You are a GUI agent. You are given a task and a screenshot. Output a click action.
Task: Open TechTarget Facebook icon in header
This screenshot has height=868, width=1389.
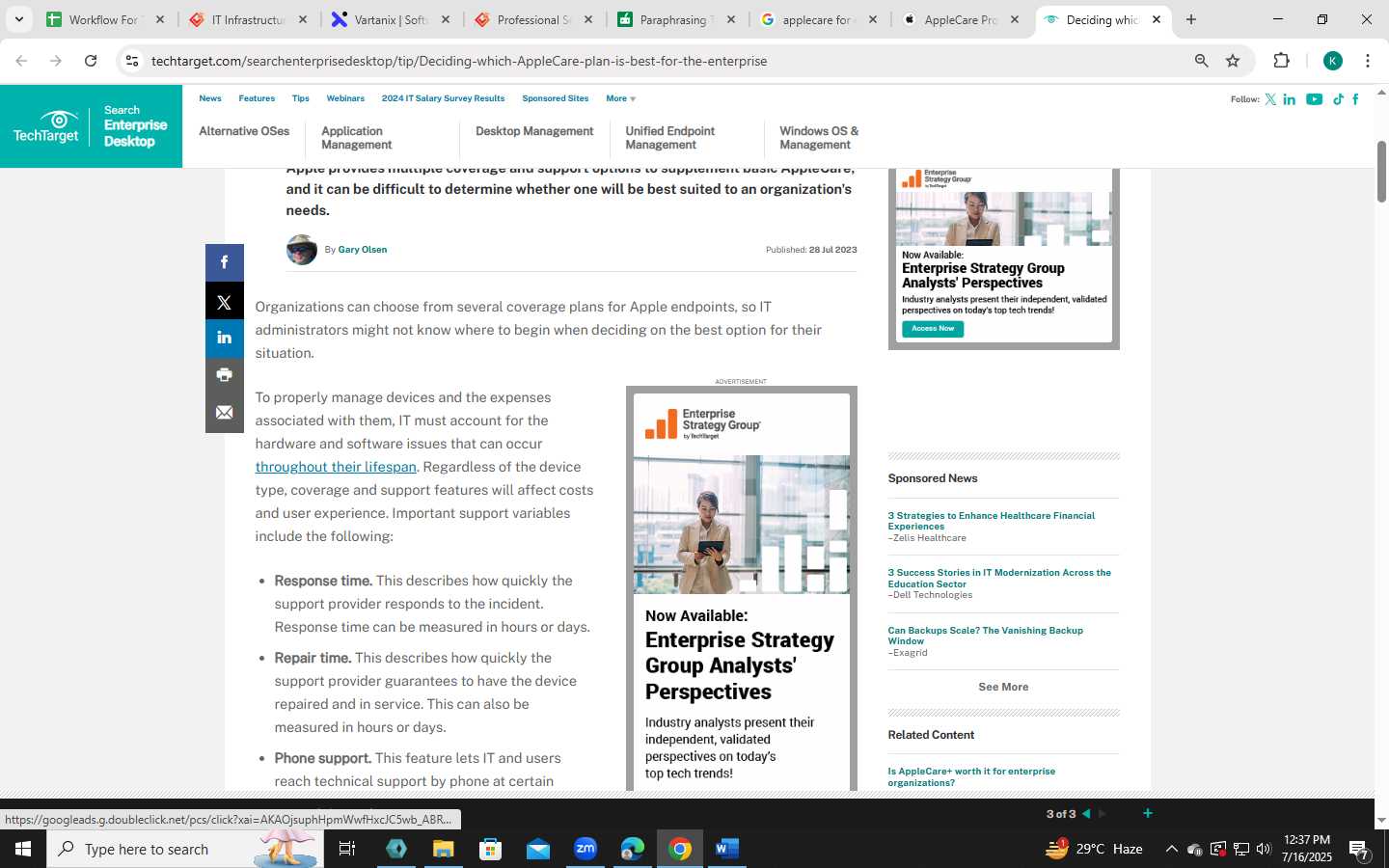click(1355, 99)
